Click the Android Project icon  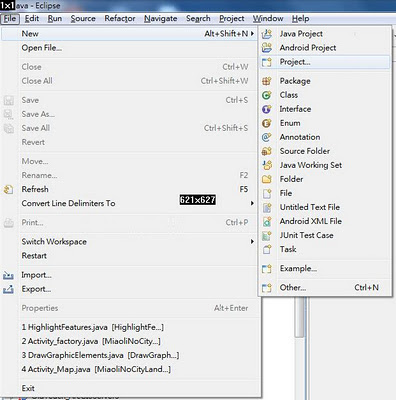tap(267, 48)
